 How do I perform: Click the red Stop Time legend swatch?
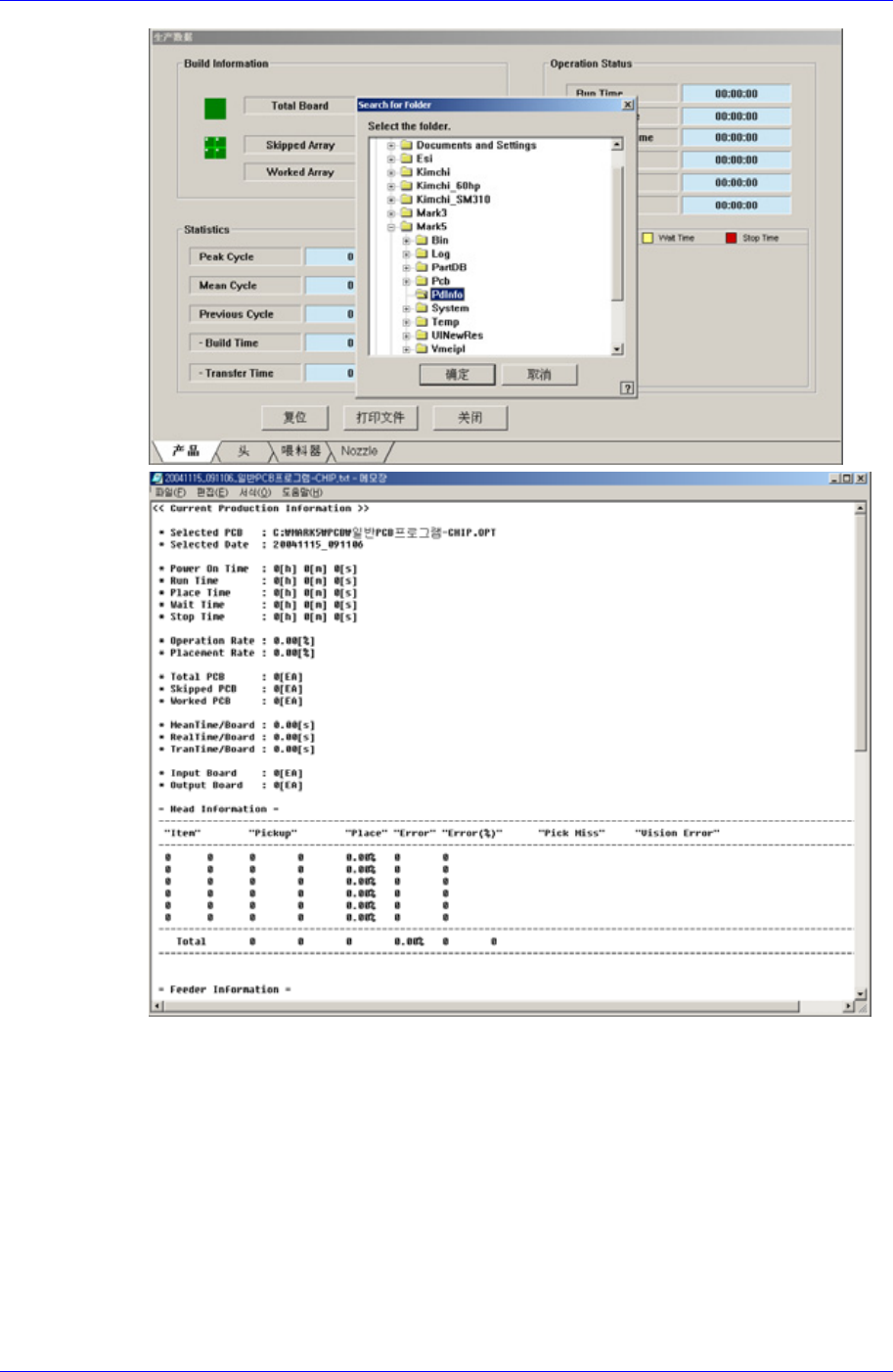(731, 238)
